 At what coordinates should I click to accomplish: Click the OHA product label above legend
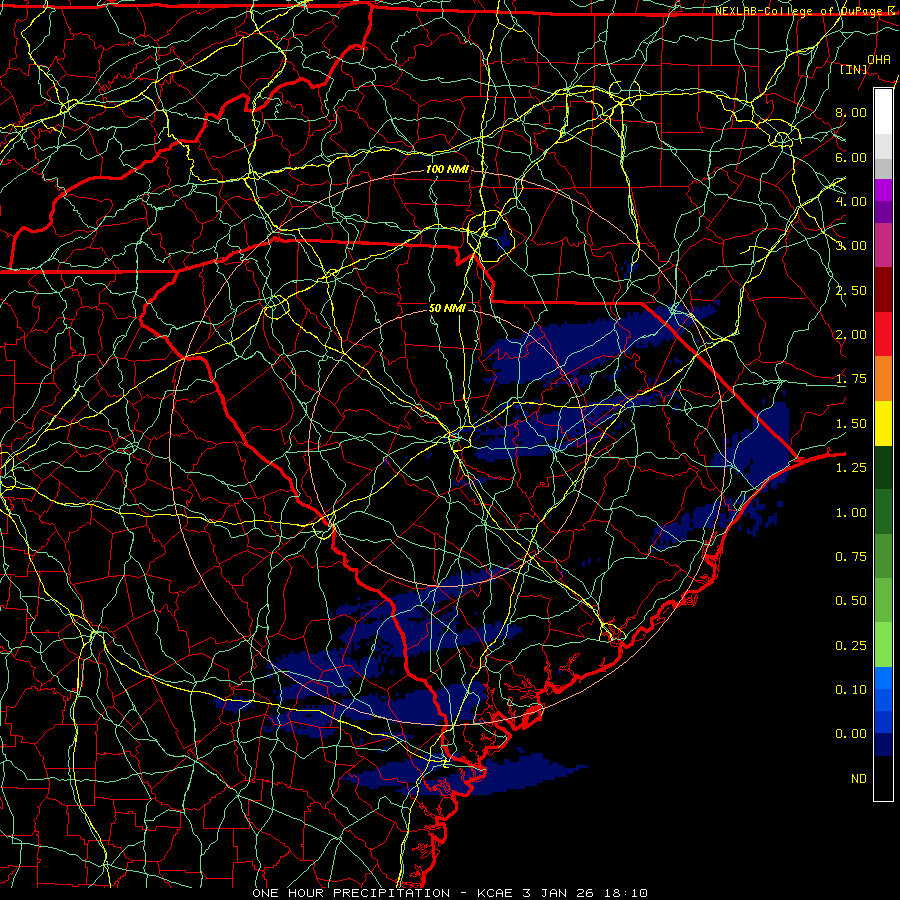click(x=879, y=59)
